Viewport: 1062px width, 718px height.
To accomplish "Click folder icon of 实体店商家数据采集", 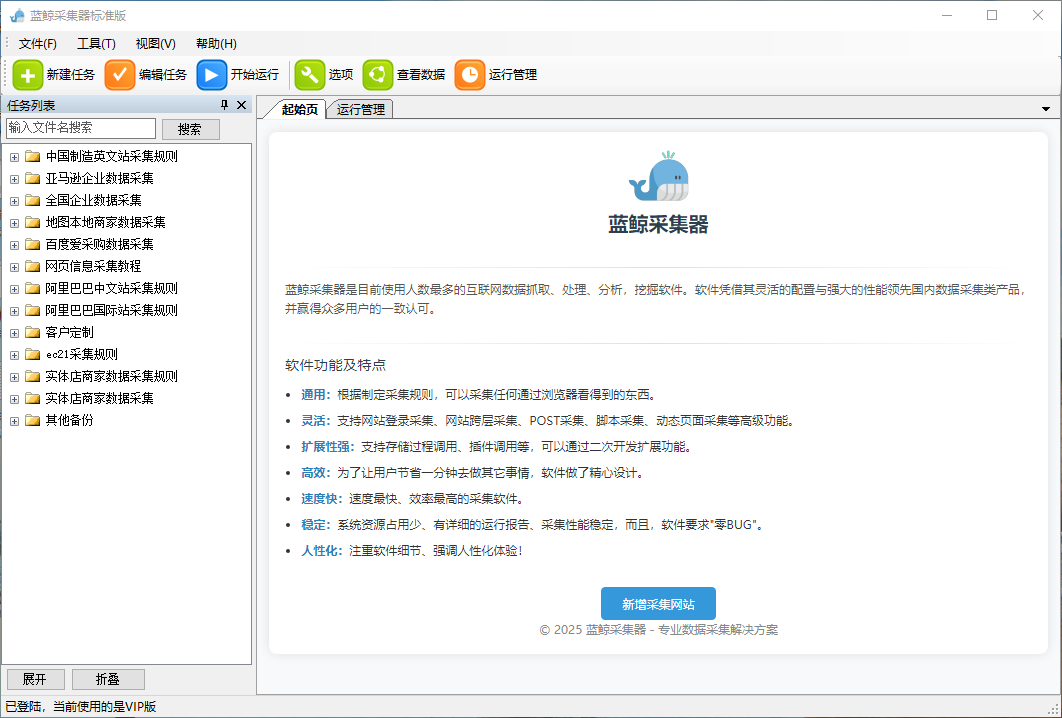I will tap(33, 398).
